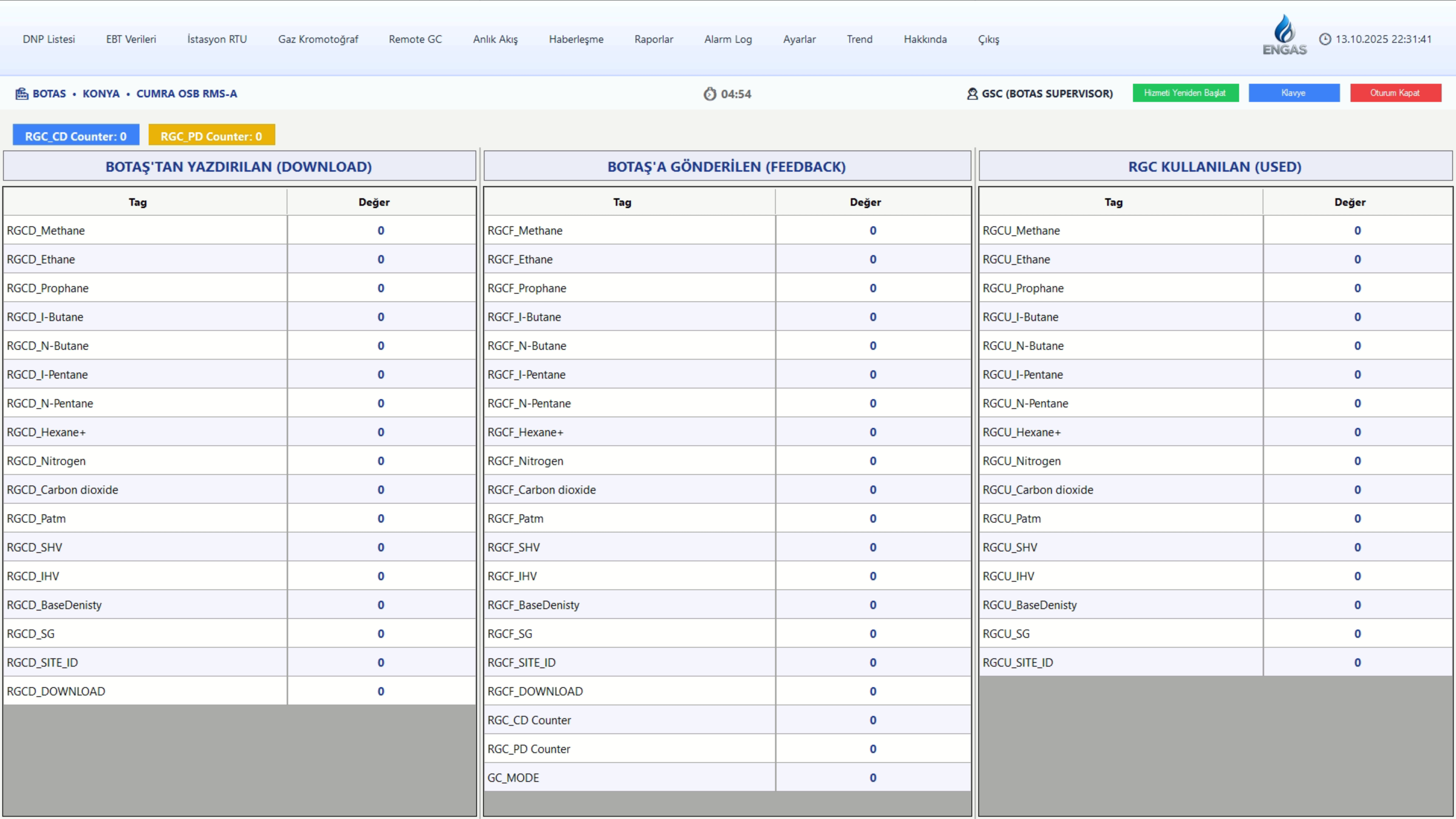1456x819 pixels.
Task: Click the RGC_CD Counter blue badge
Action: pyautogui.click(x=76, y=136)
